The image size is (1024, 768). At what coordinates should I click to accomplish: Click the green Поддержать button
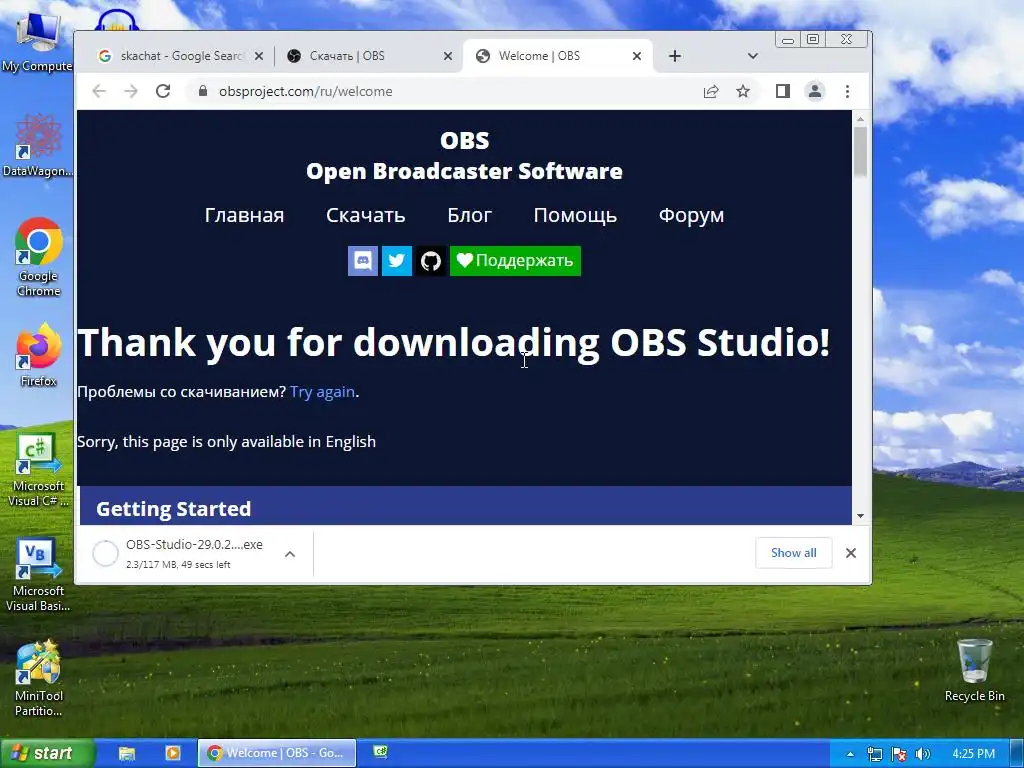pos(515,261)
